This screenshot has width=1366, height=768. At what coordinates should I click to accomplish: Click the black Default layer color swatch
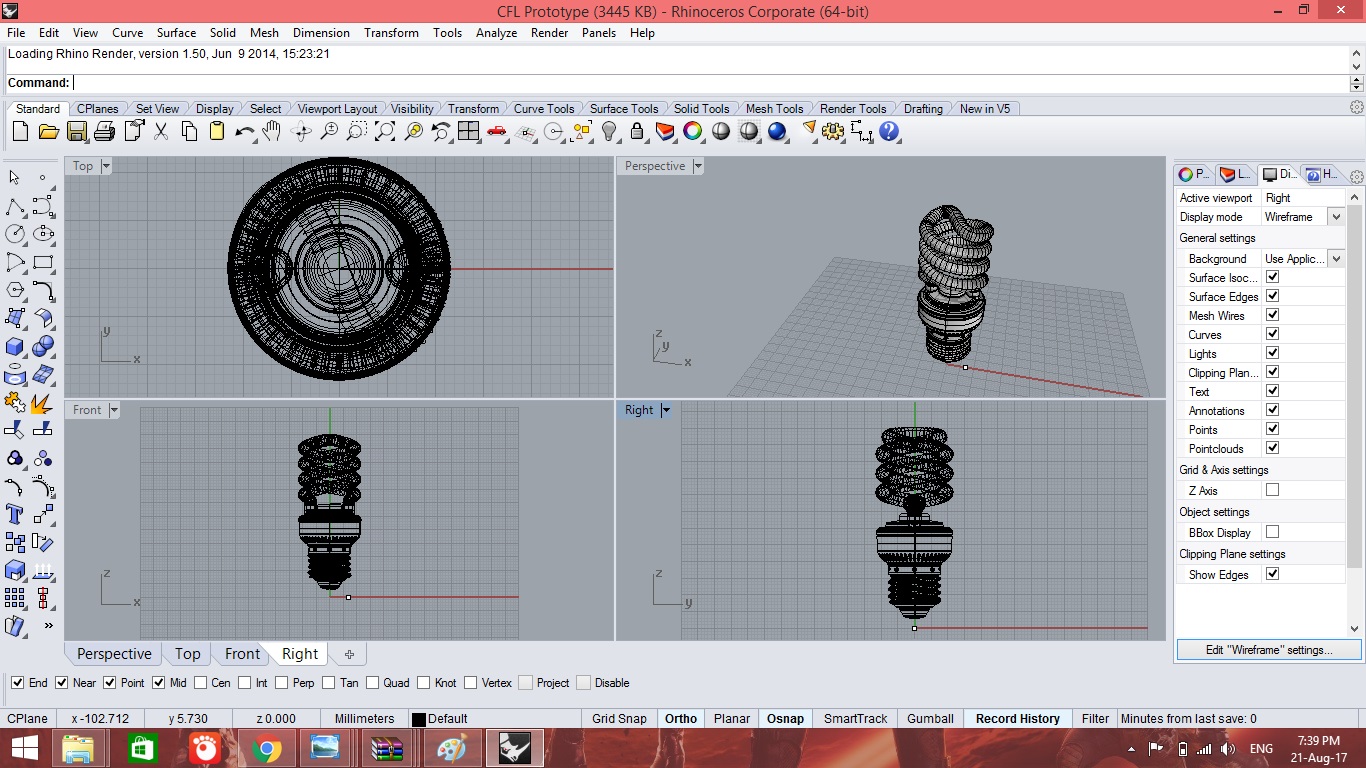pos(419,719)
